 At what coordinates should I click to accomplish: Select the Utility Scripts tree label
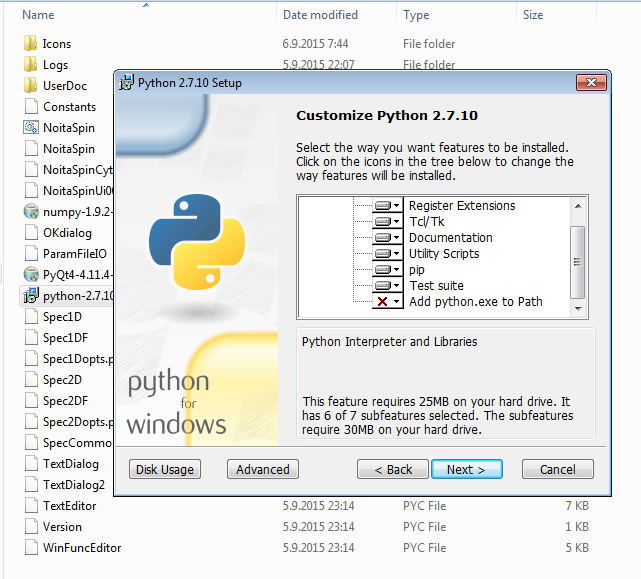click(x=444, y=253)
